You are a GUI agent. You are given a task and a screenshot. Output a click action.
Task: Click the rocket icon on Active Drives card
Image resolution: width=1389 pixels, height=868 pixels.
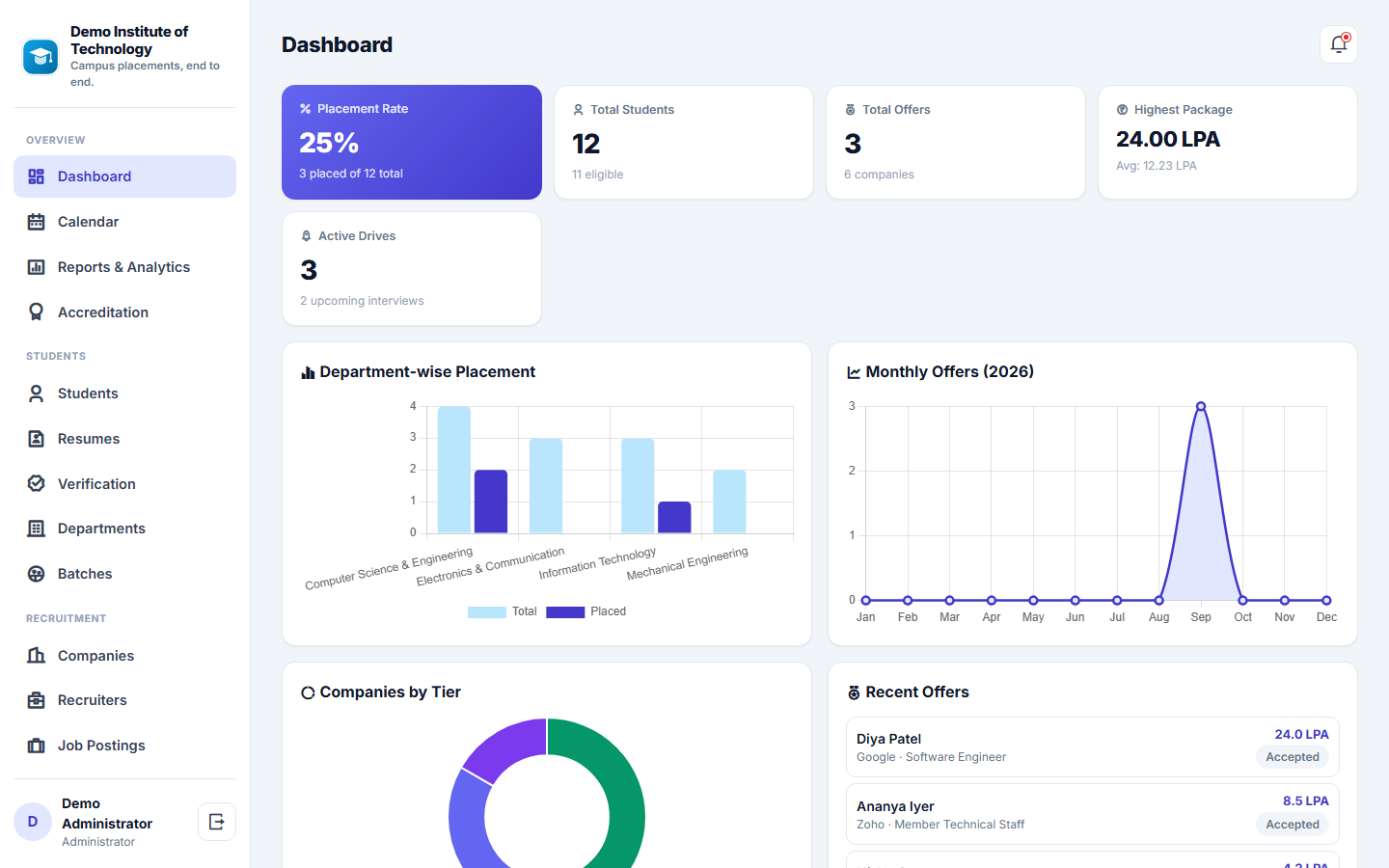pos(307,236)
